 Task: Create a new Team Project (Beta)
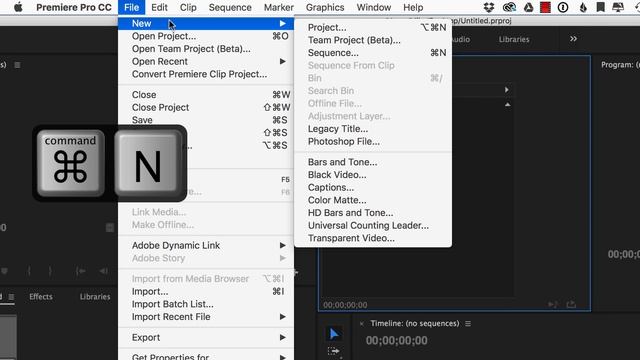[x=373, y=40]
